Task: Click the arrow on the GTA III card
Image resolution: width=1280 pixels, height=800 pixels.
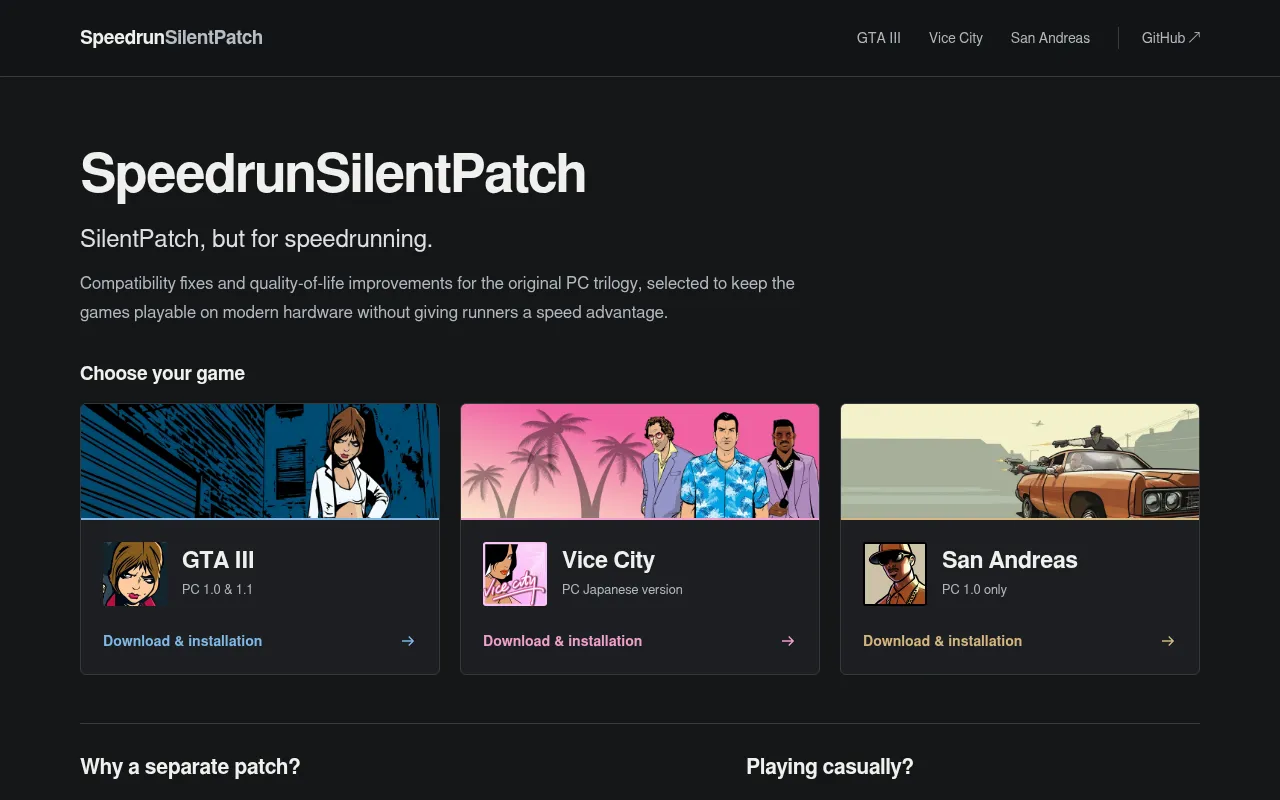Action: coord(408,641)
